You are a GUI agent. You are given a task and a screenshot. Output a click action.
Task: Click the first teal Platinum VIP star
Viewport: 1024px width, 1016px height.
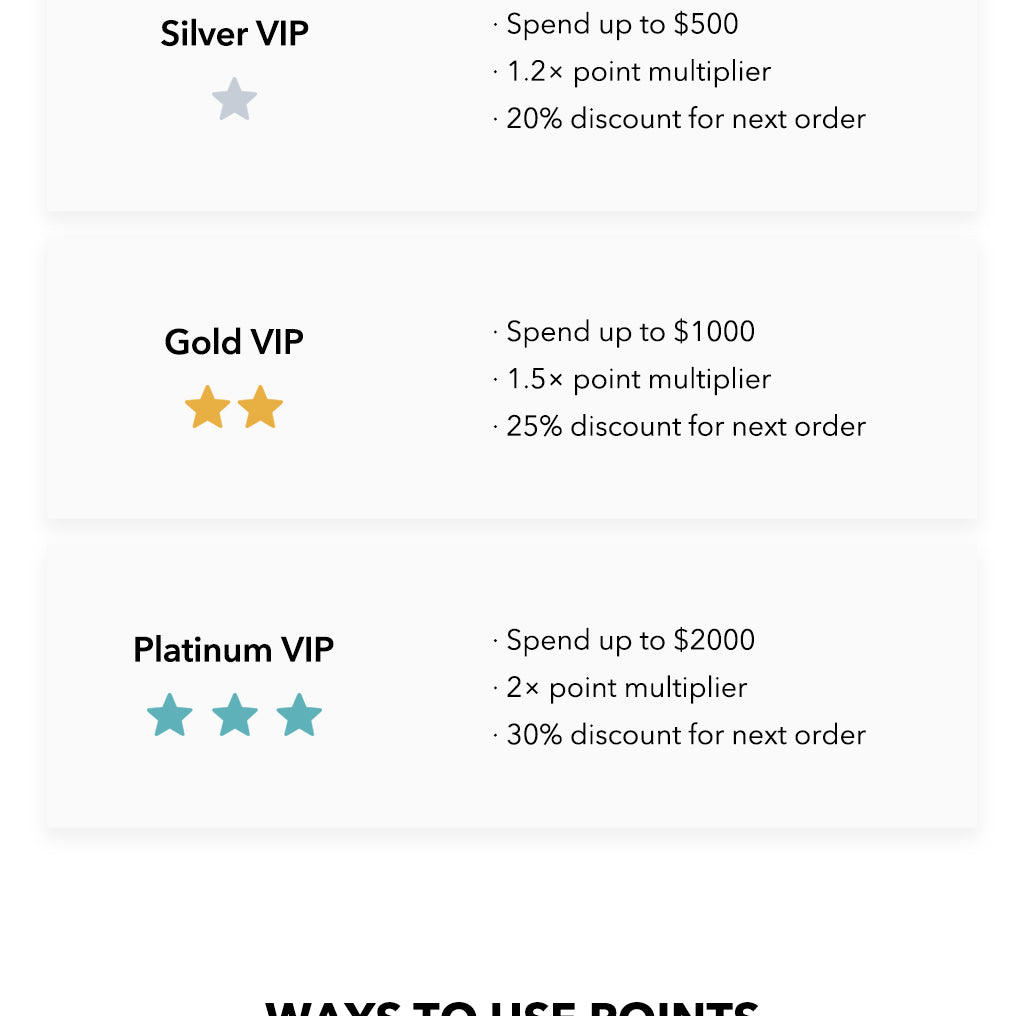[170, 716]
